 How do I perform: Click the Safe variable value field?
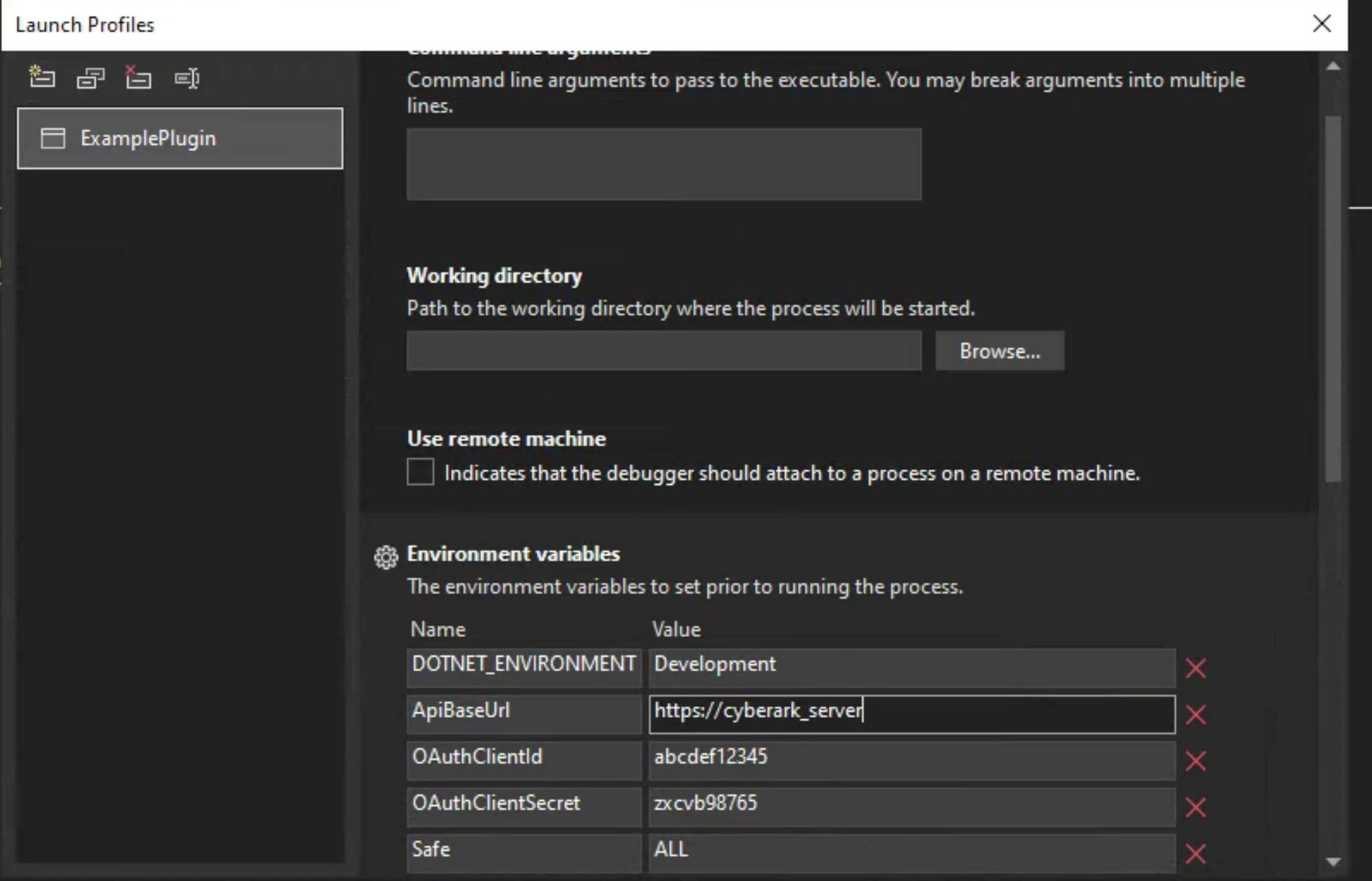tap(911, 851)
